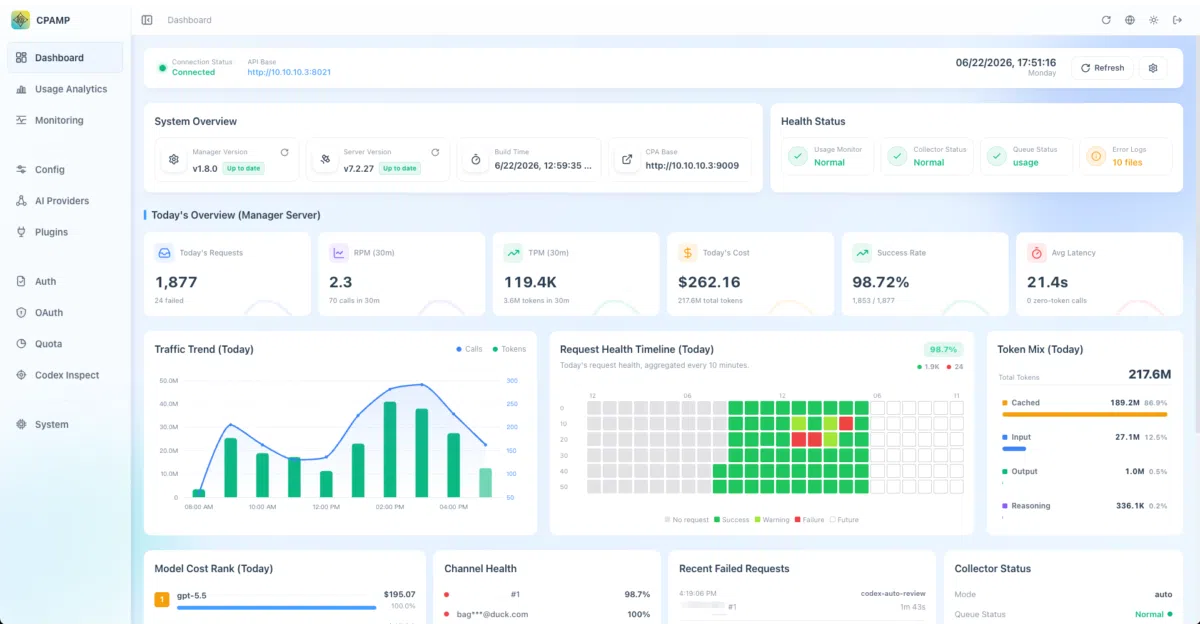This screenshot has width=1200, height=630.
Task: Click the Input token progress bar
Action: click(1013, 448)
